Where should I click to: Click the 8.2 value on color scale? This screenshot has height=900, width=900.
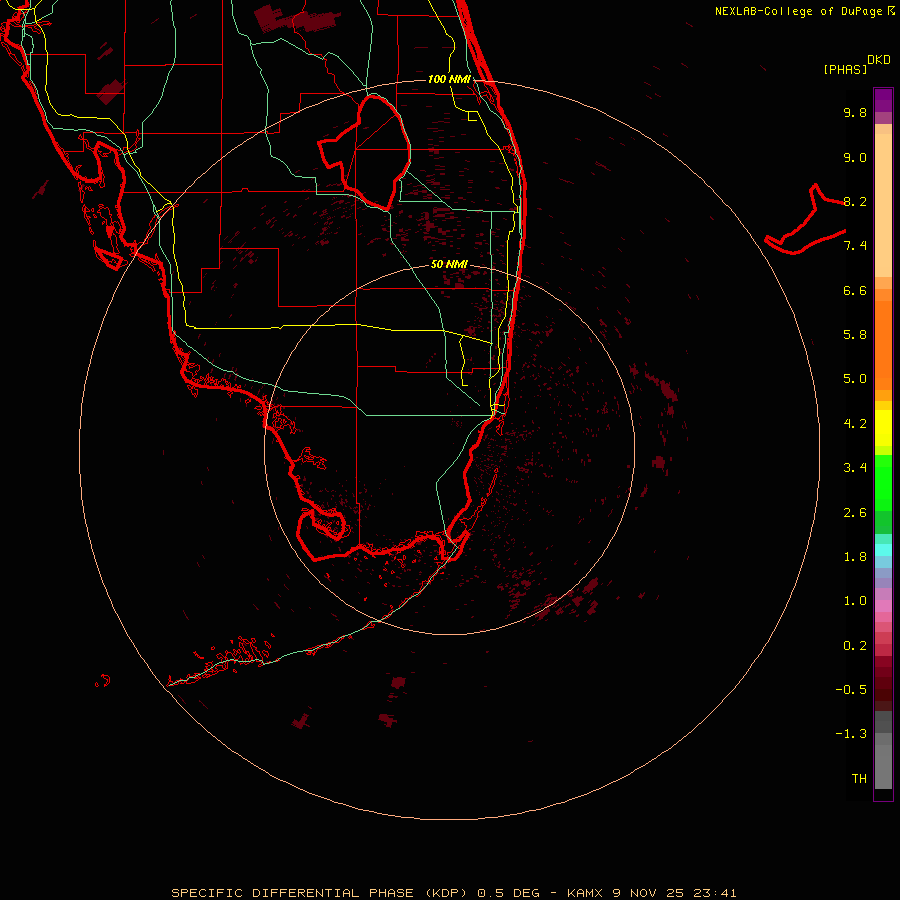pyautogui.click(x=855, y=201)
